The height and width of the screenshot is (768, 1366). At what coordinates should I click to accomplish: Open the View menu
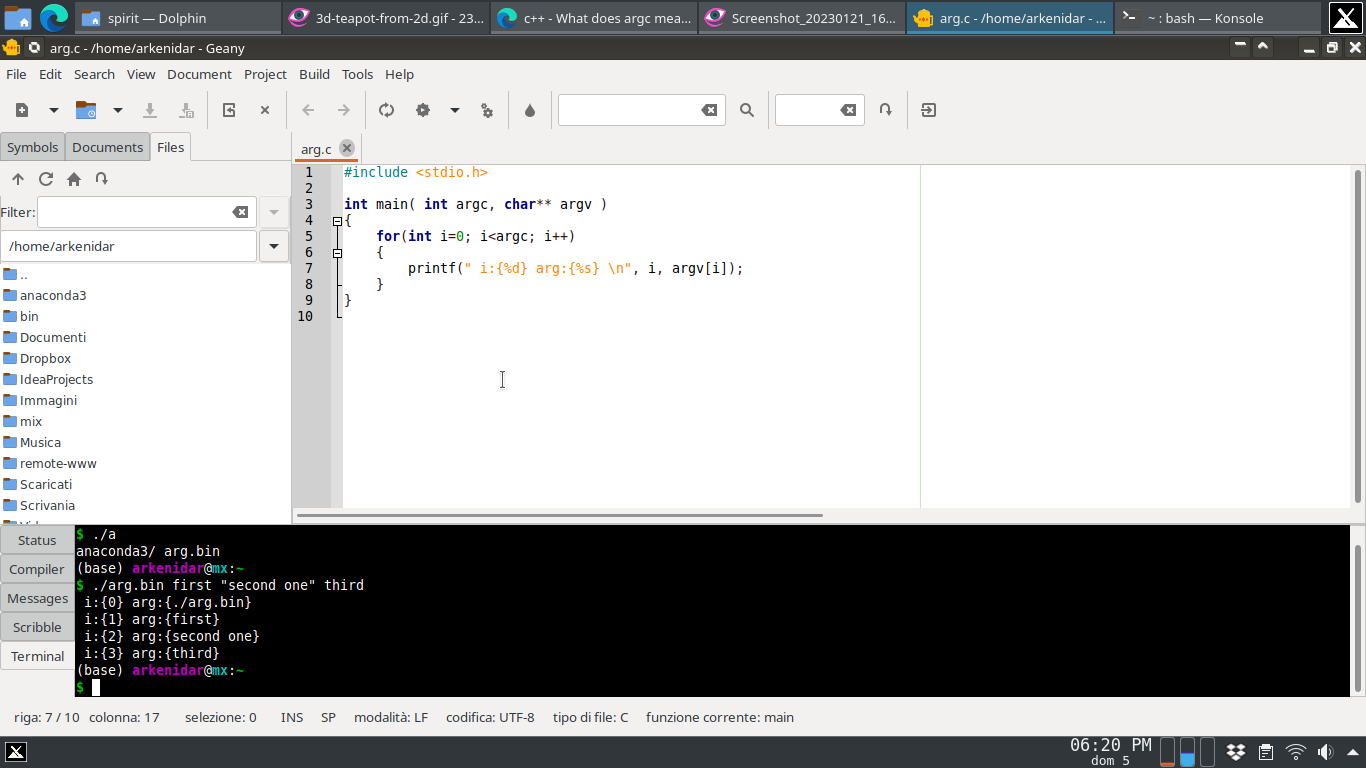(141, 74)
